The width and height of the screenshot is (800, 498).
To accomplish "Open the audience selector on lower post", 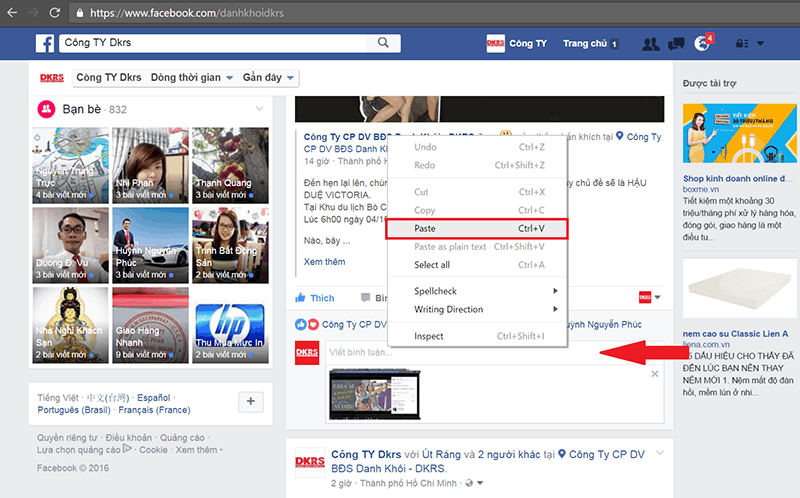I will 473,483.
